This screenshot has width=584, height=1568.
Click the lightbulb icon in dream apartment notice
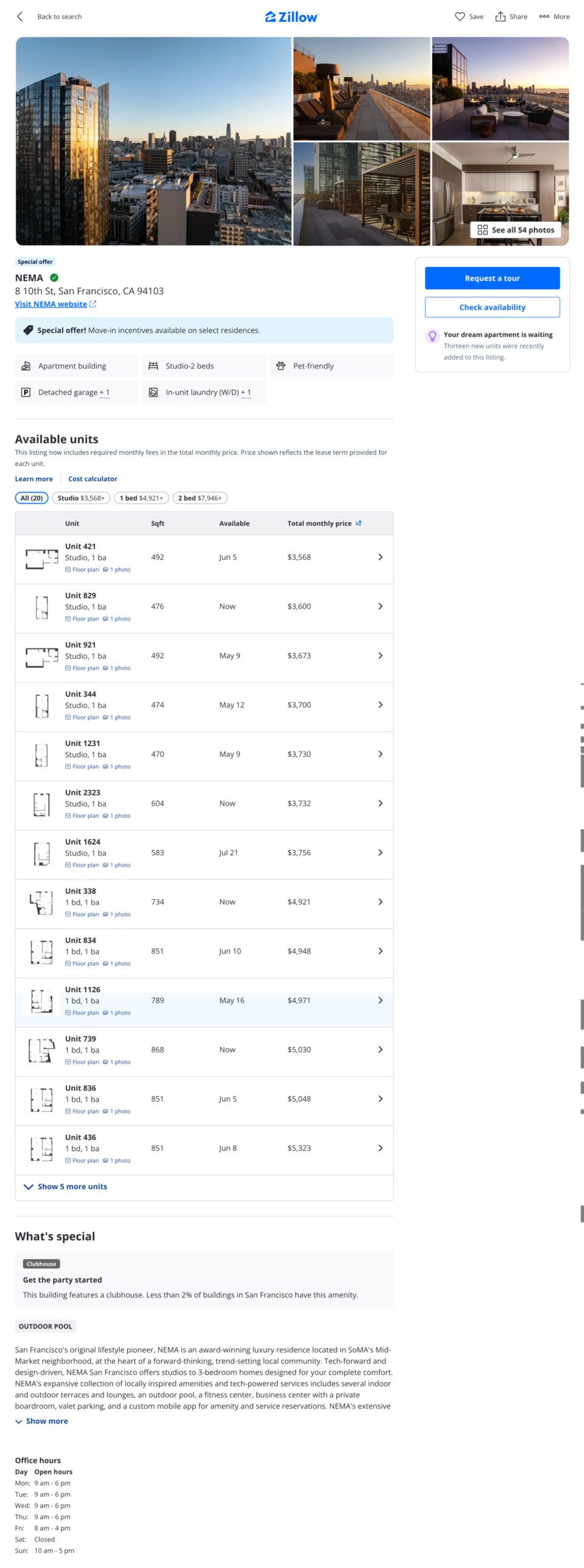pos(433,336)
